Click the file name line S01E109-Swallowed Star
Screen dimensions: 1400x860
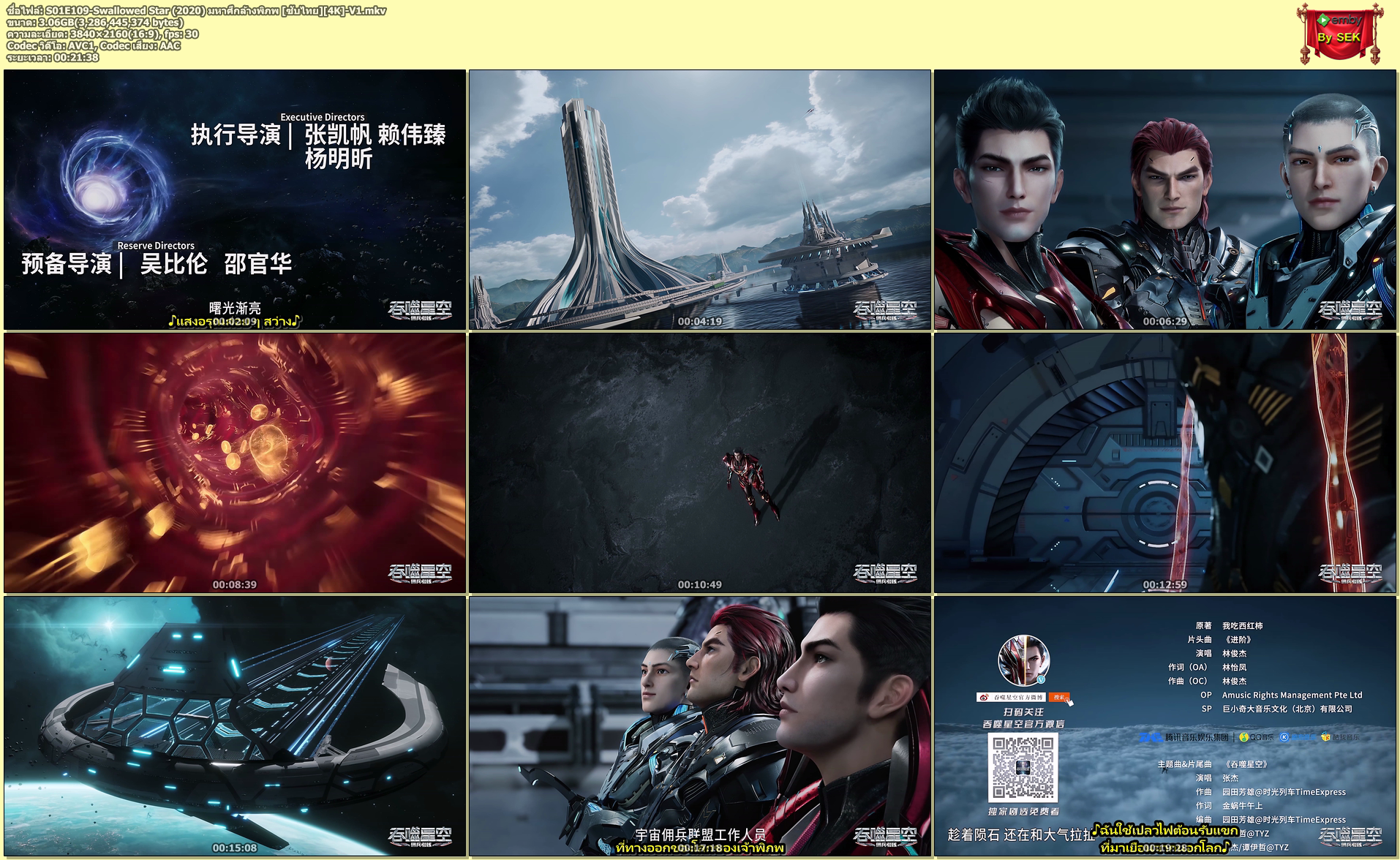tap(196, 10)
